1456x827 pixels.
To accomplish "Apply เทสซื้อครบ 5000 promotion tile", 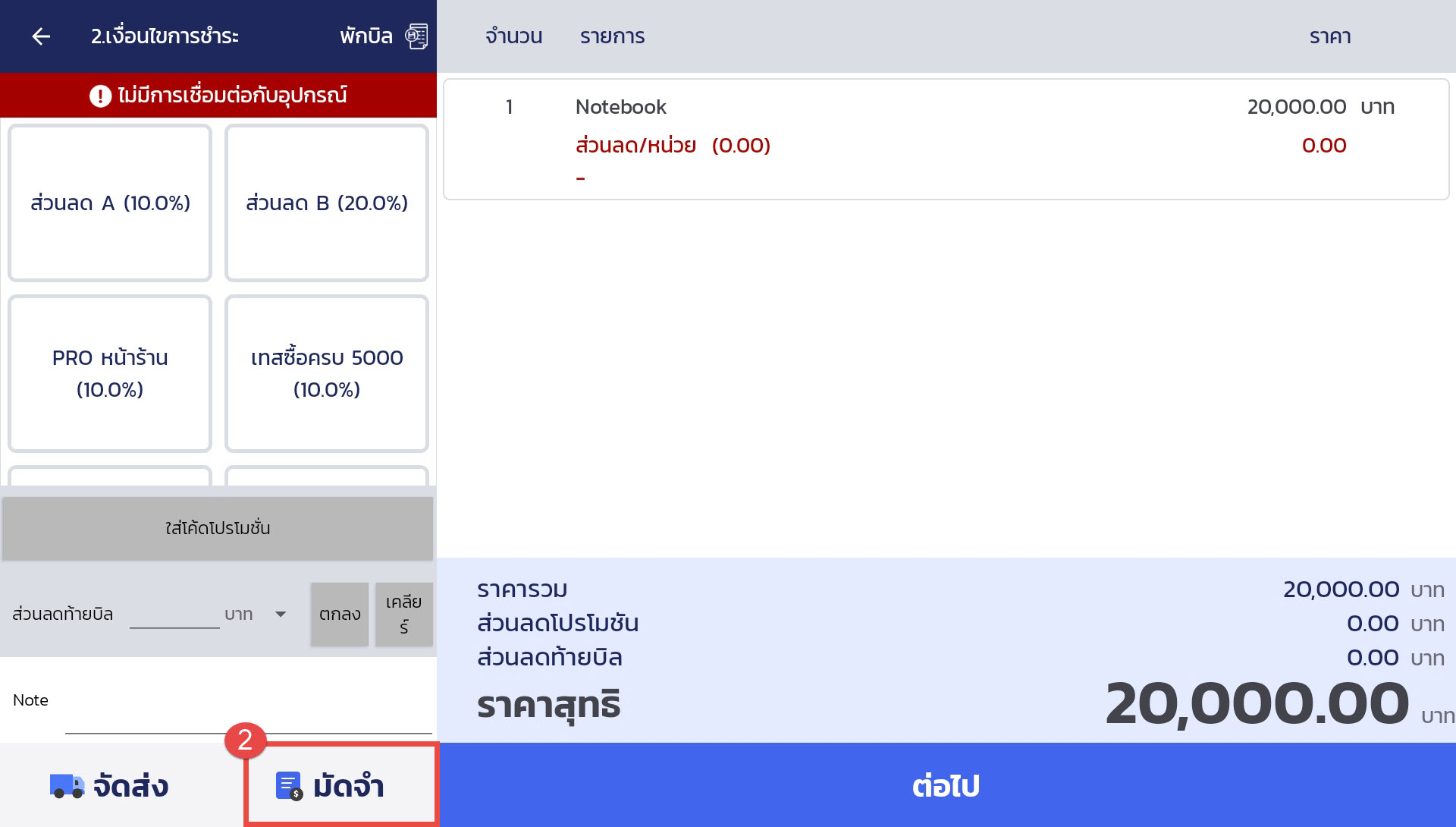I will tap(327, 373).
